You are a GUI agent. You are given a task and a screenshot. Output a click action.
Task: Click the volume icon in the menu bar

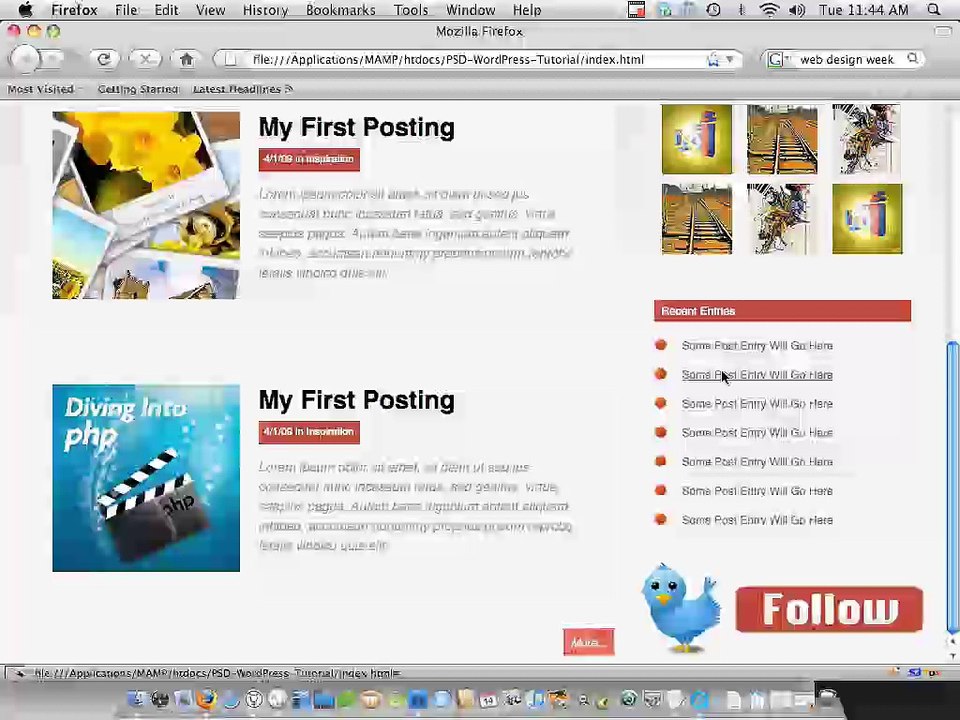pyautogui.click(x=797, y=10)
